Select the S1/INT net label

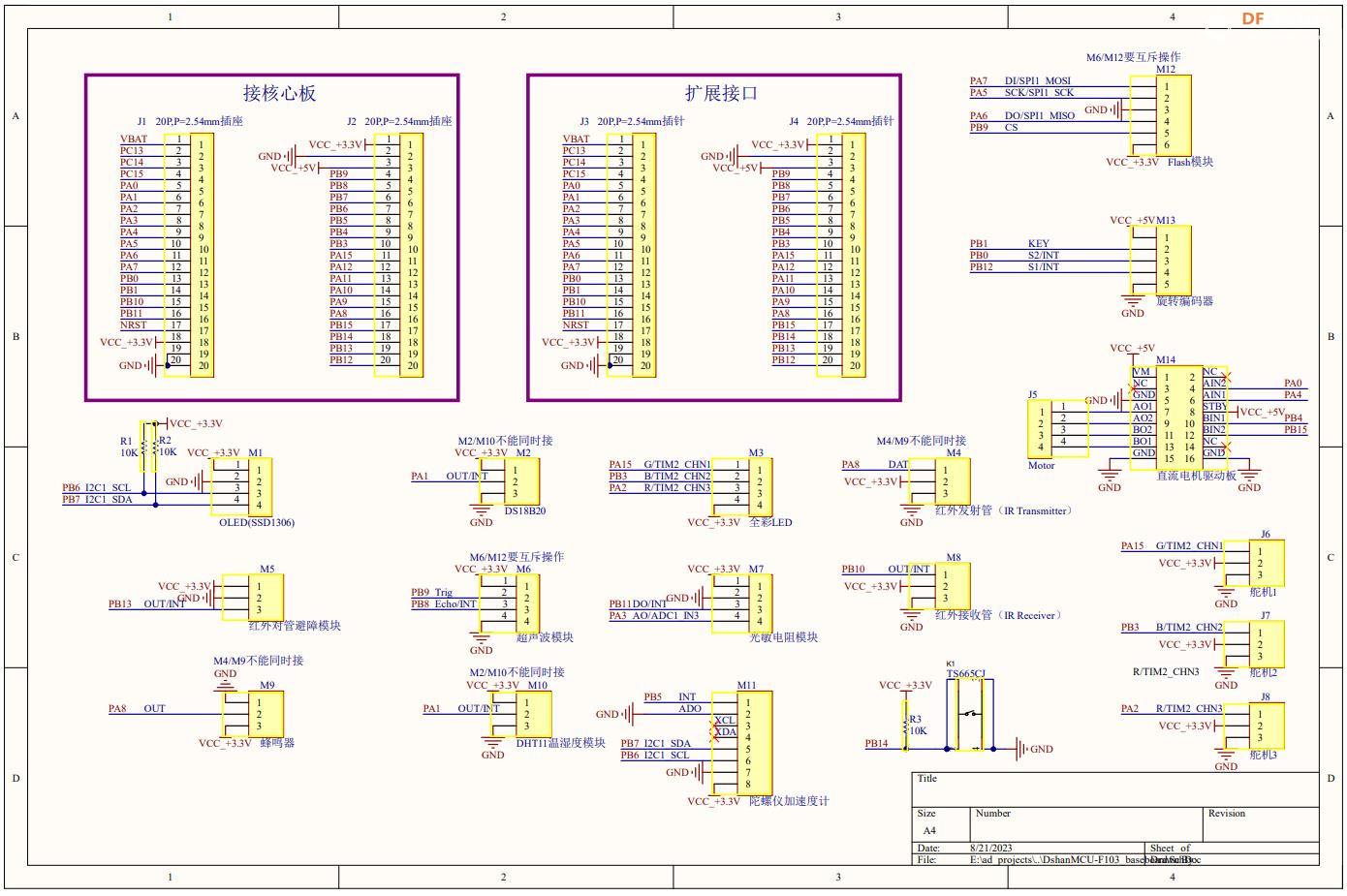tap(1044, 267)
